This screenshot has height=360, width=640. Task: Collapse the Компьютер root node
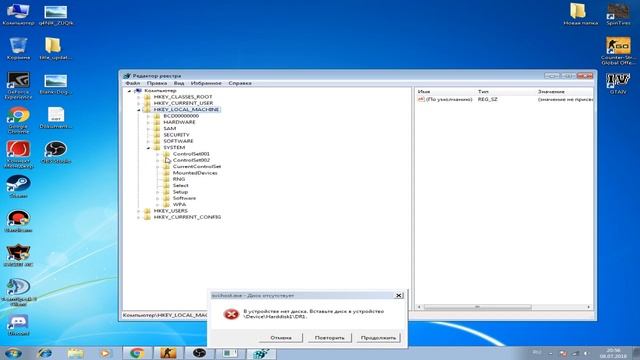click(x=130, y=91)
